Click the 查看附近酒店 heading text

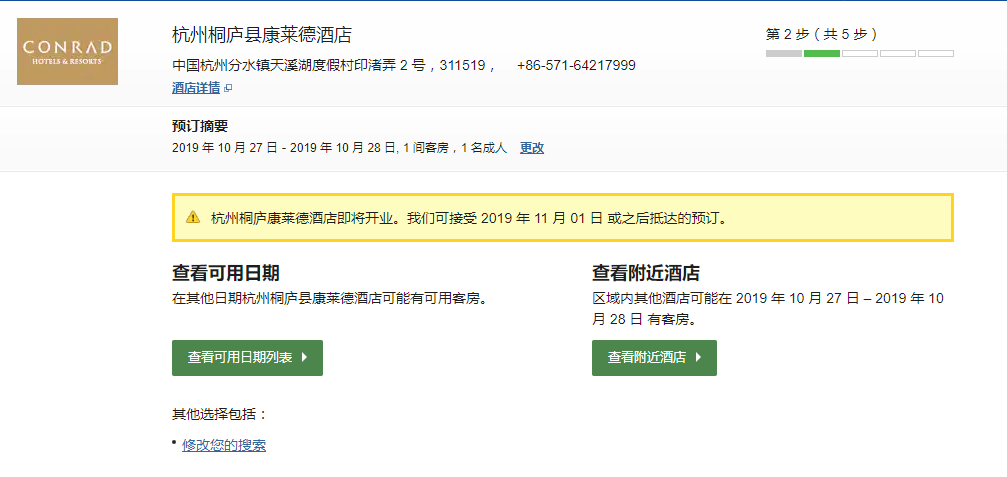pos(645,273)
